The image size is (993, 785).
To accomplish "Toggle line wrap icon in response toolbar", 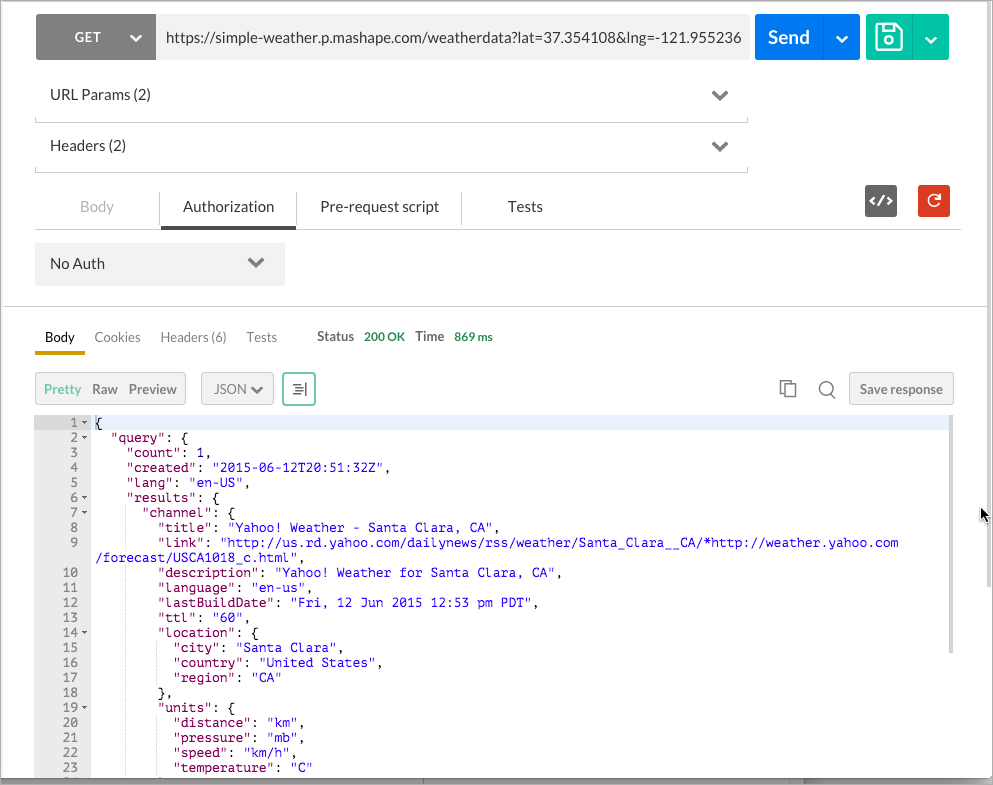I will pyautogui.click(x=299, y=390).
